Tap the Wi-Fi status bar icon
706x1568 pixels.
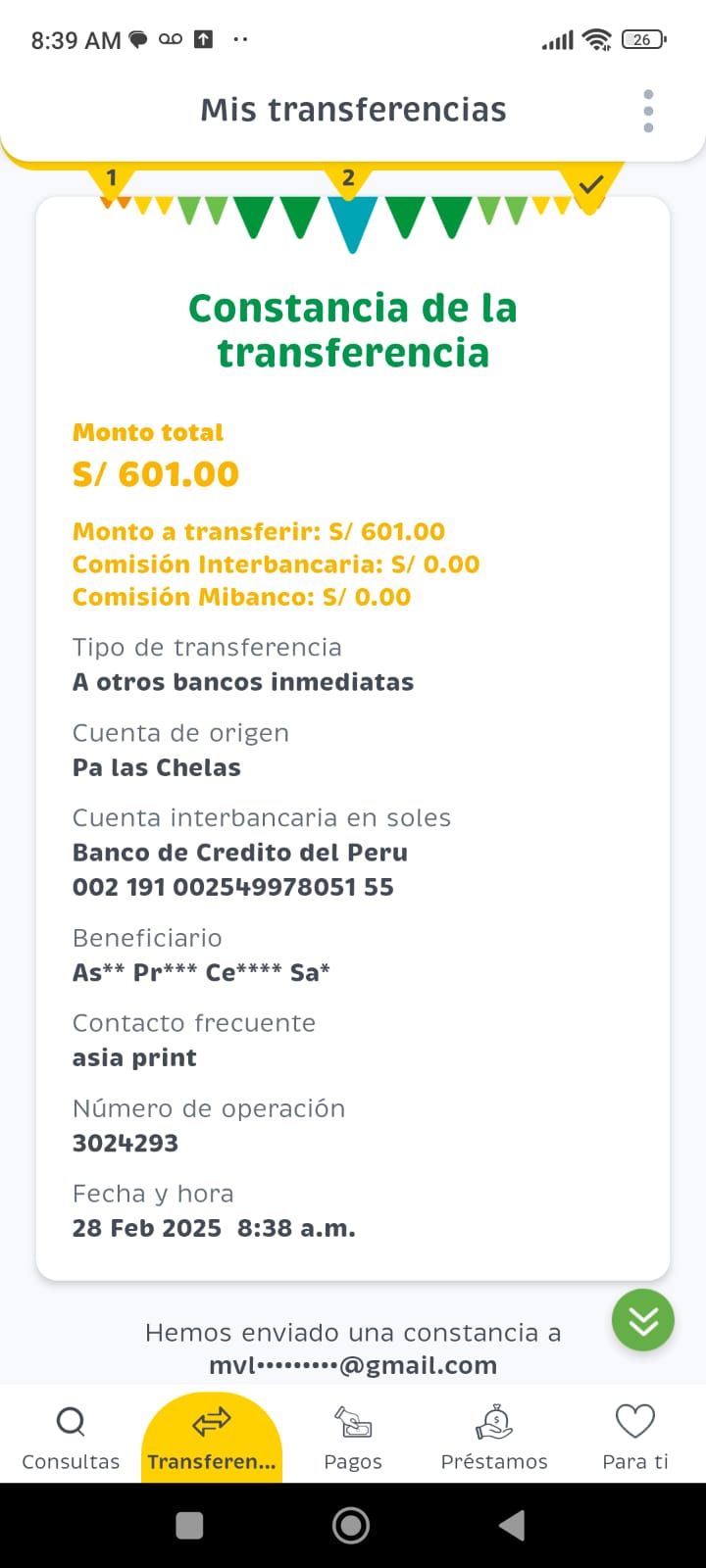click(595, 39)
